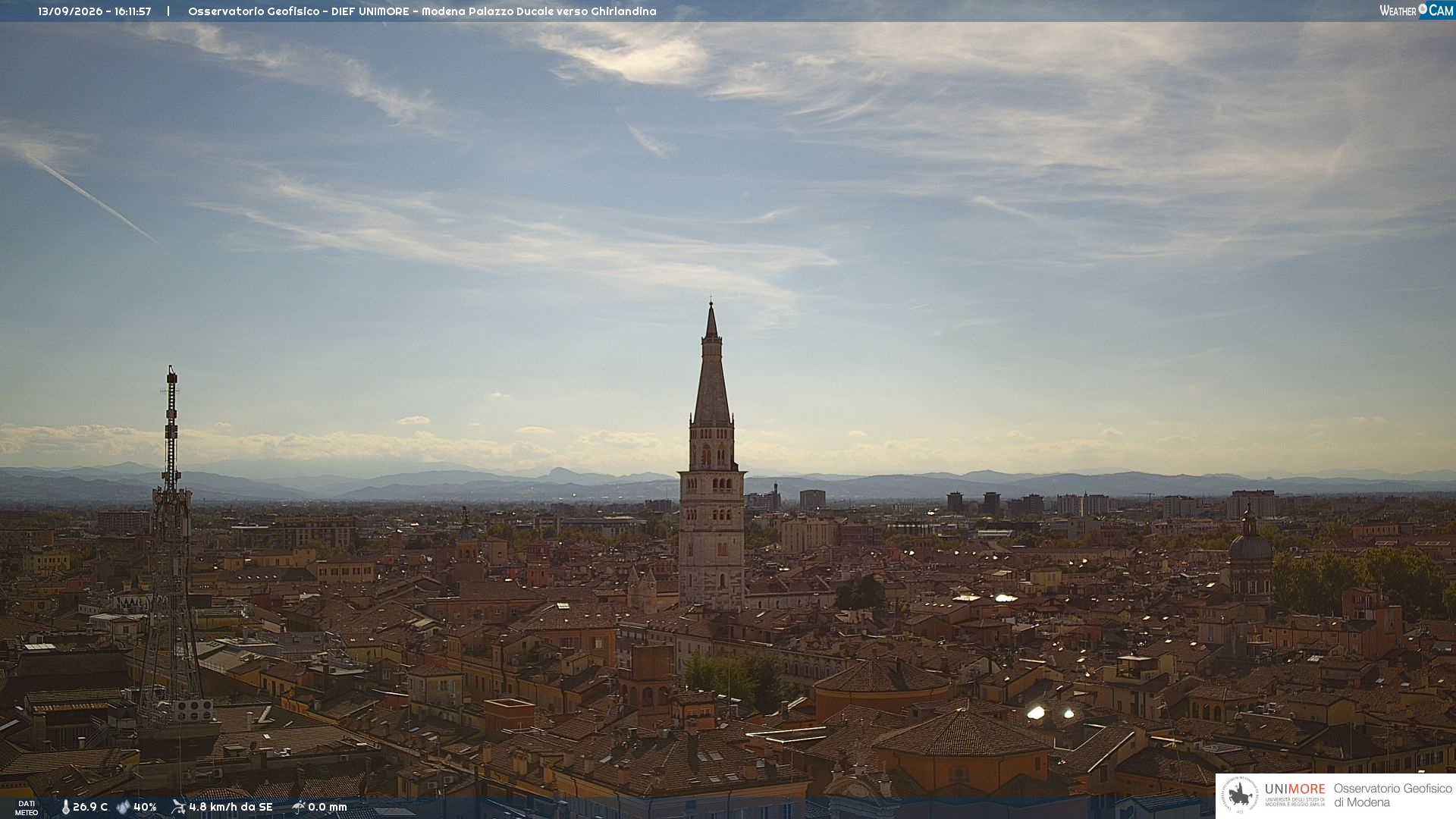Click the UNIMORE wordmark text

click(1295, 789)
